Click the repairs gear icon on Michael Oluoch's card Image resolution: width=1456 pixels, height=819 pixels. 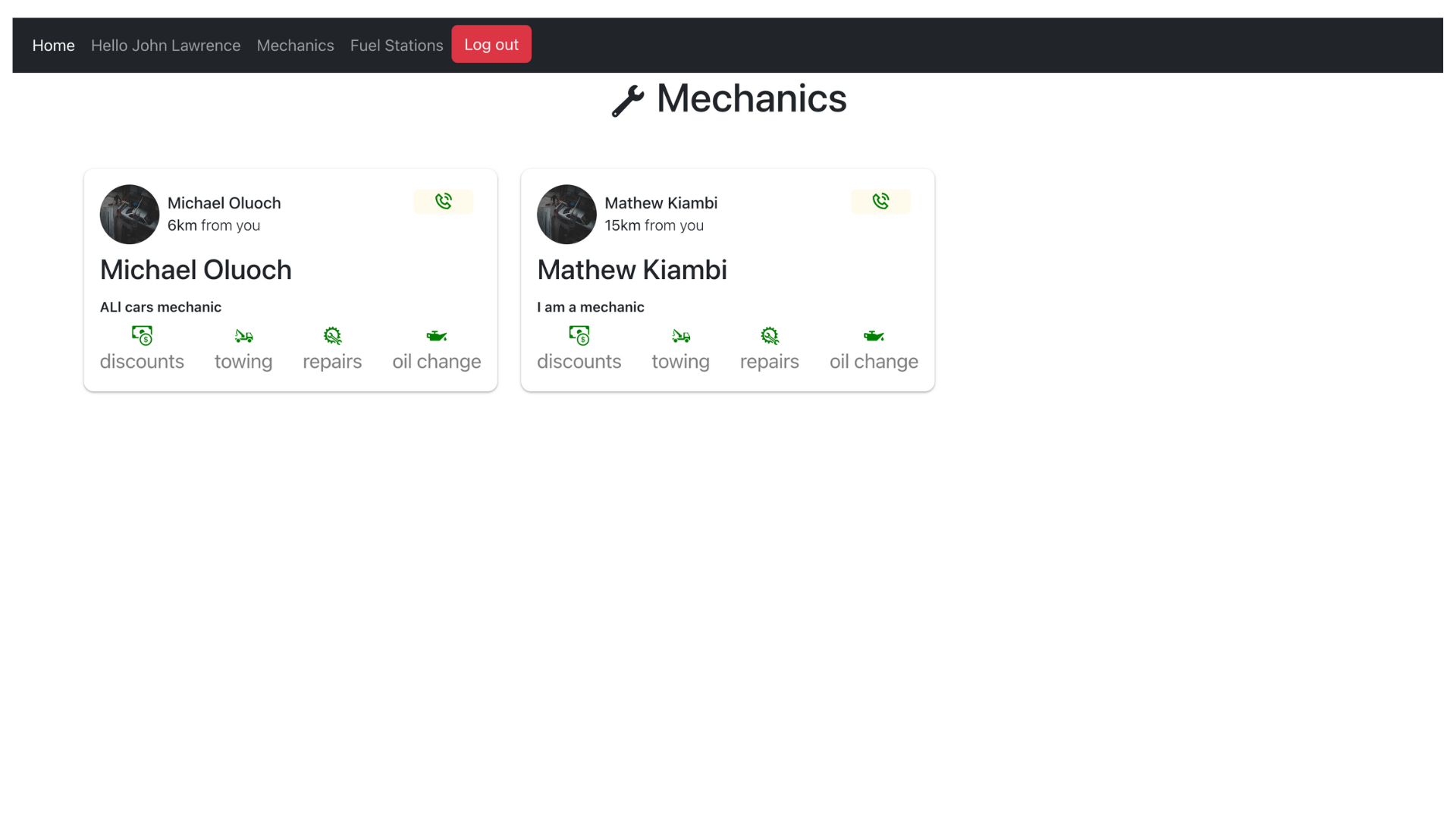(x=332, y=334)
